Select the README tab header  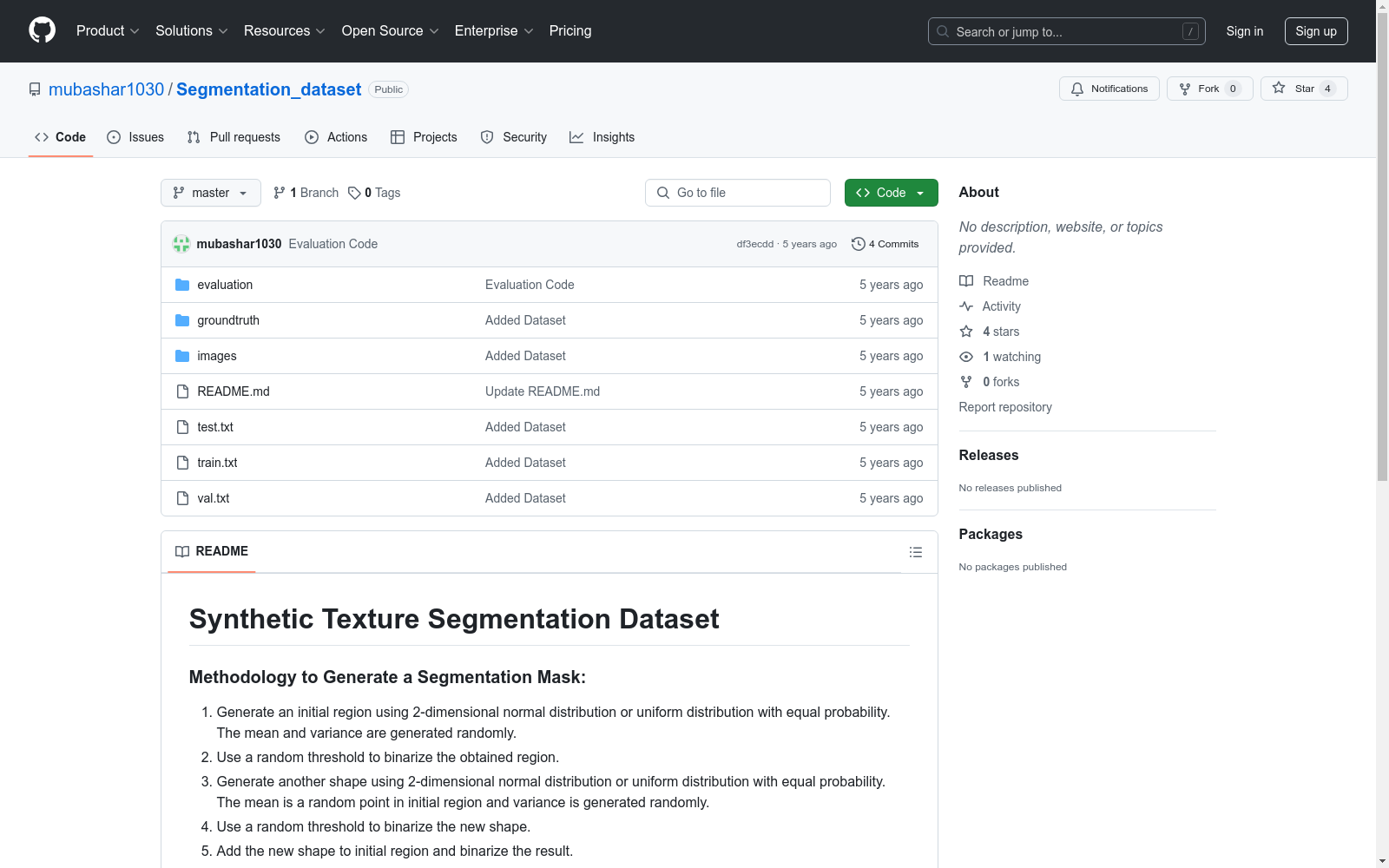pyautogui.click(x=212, y=551)
